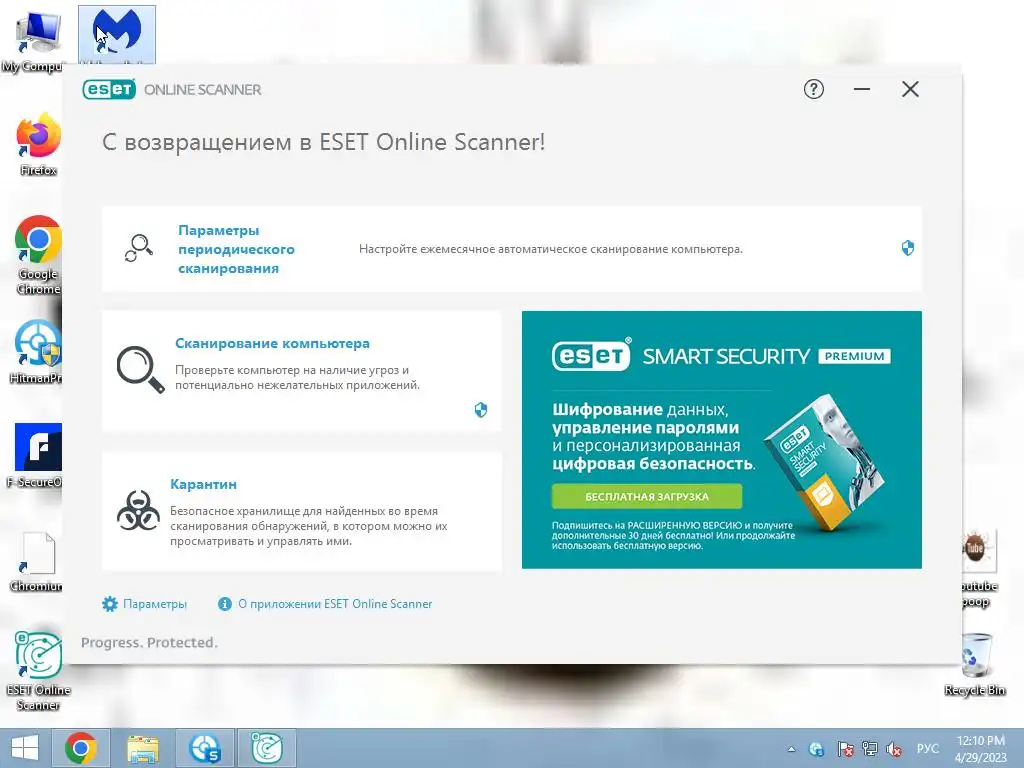This screenshot has width=1024, height=768.
Task: Show hidden tray icons arrow
Action: 791,749
